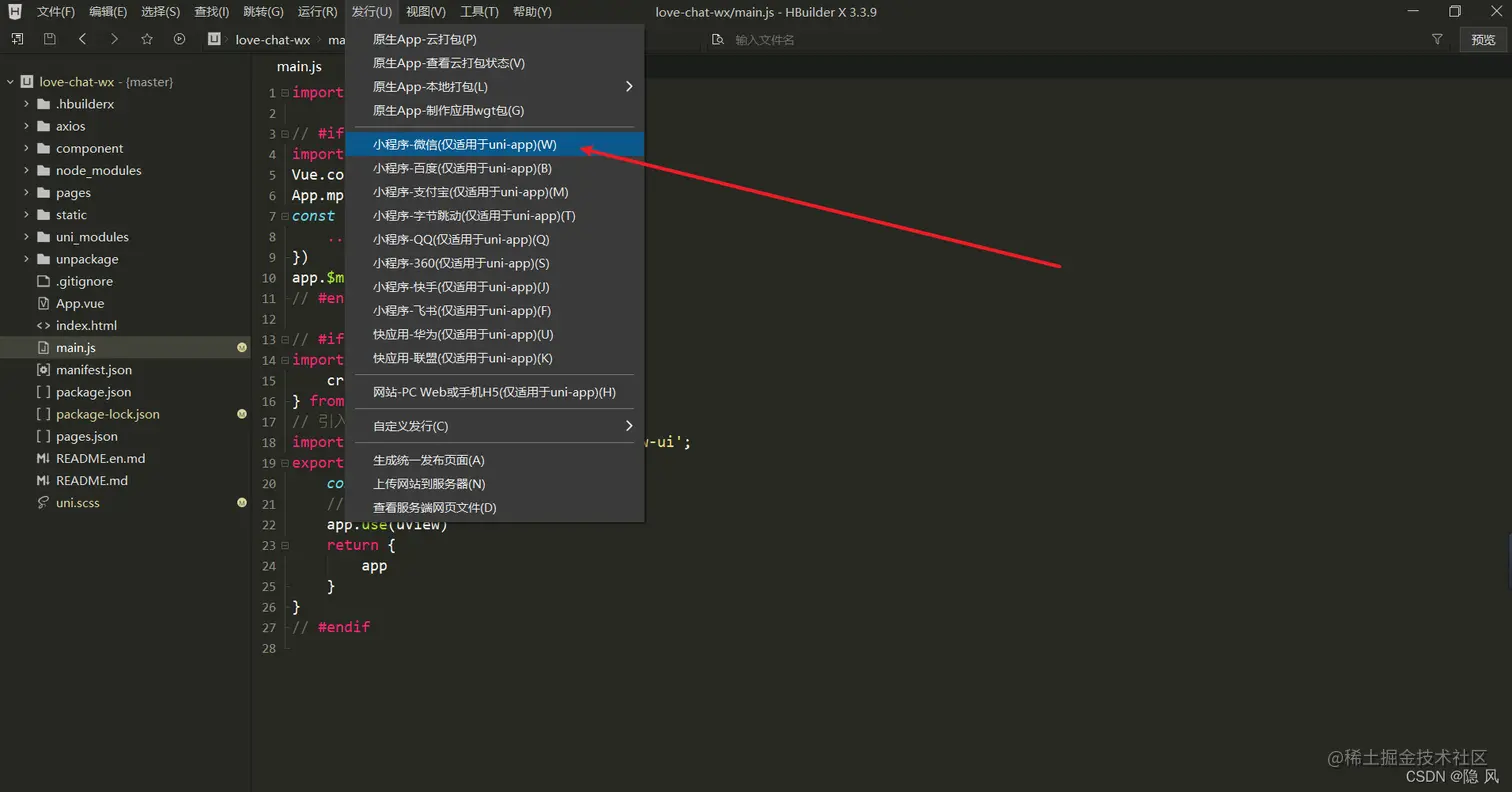Open submenu arrow for 原生App-本地打包(L)
The height and width of the screenshot is (792, 1512).
(x=629, y=87)
